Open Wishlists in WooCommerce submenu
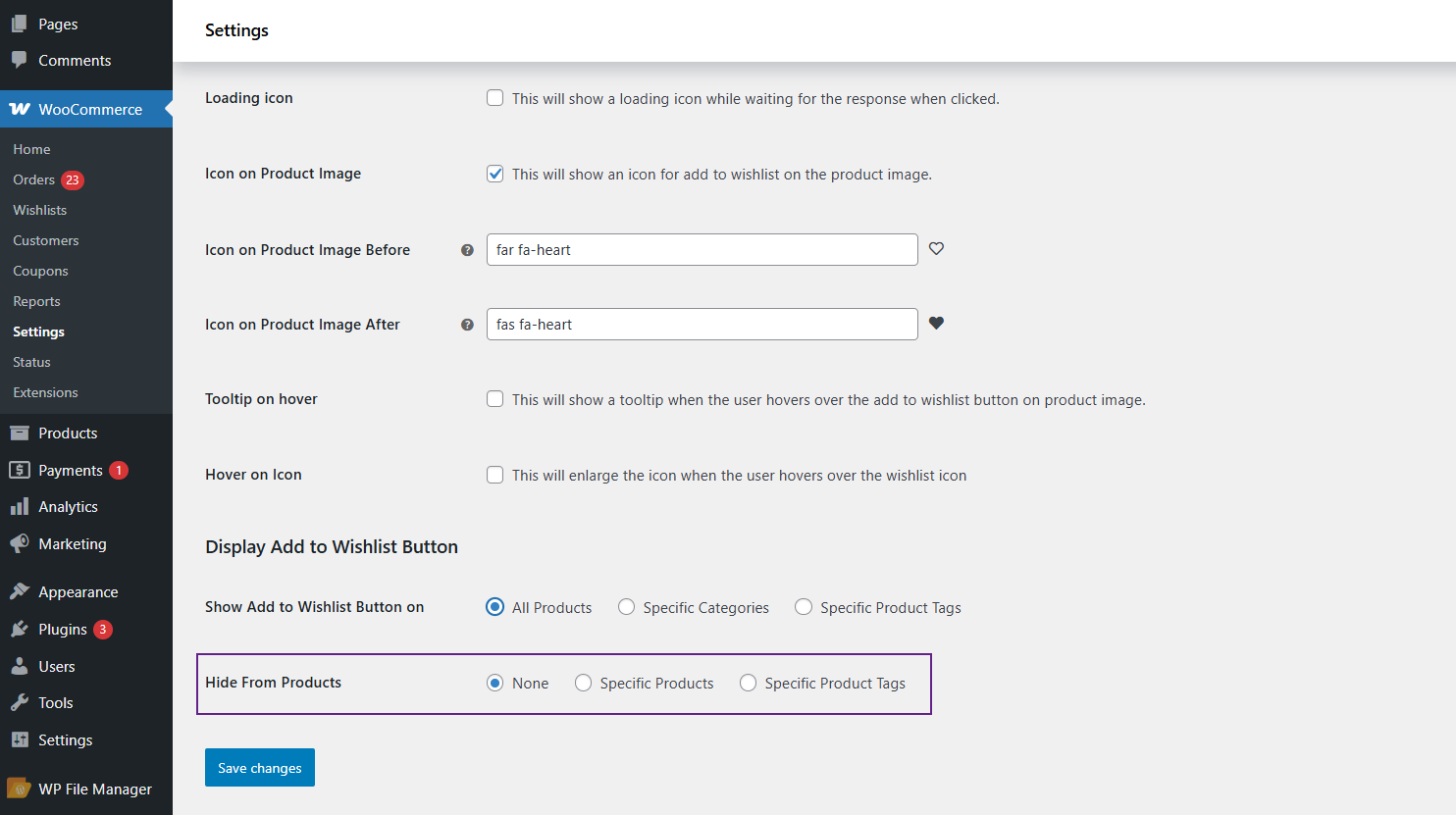 (40, 210)
